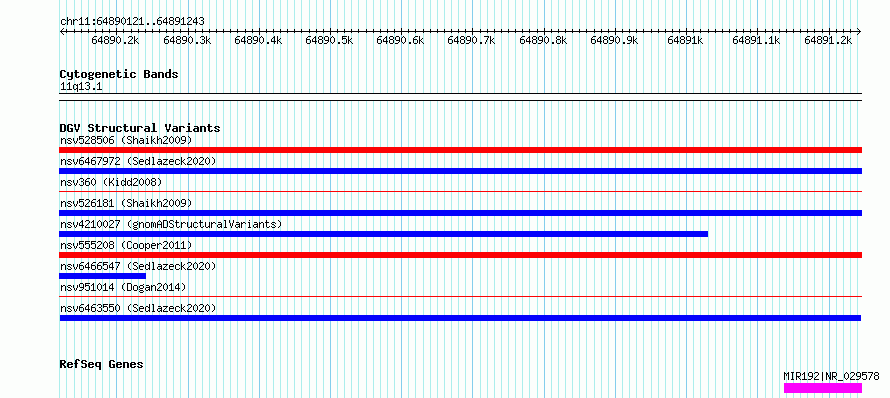Click the blue bar under nsv6463550

pos(460,318)
